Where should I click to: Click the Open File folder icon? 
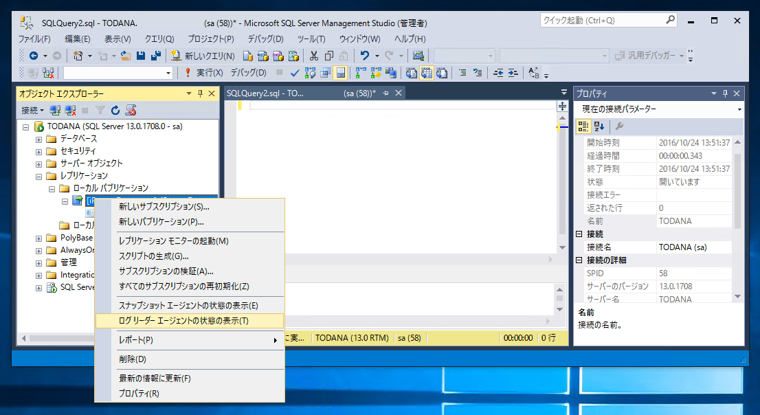click(x=126, y=56)
